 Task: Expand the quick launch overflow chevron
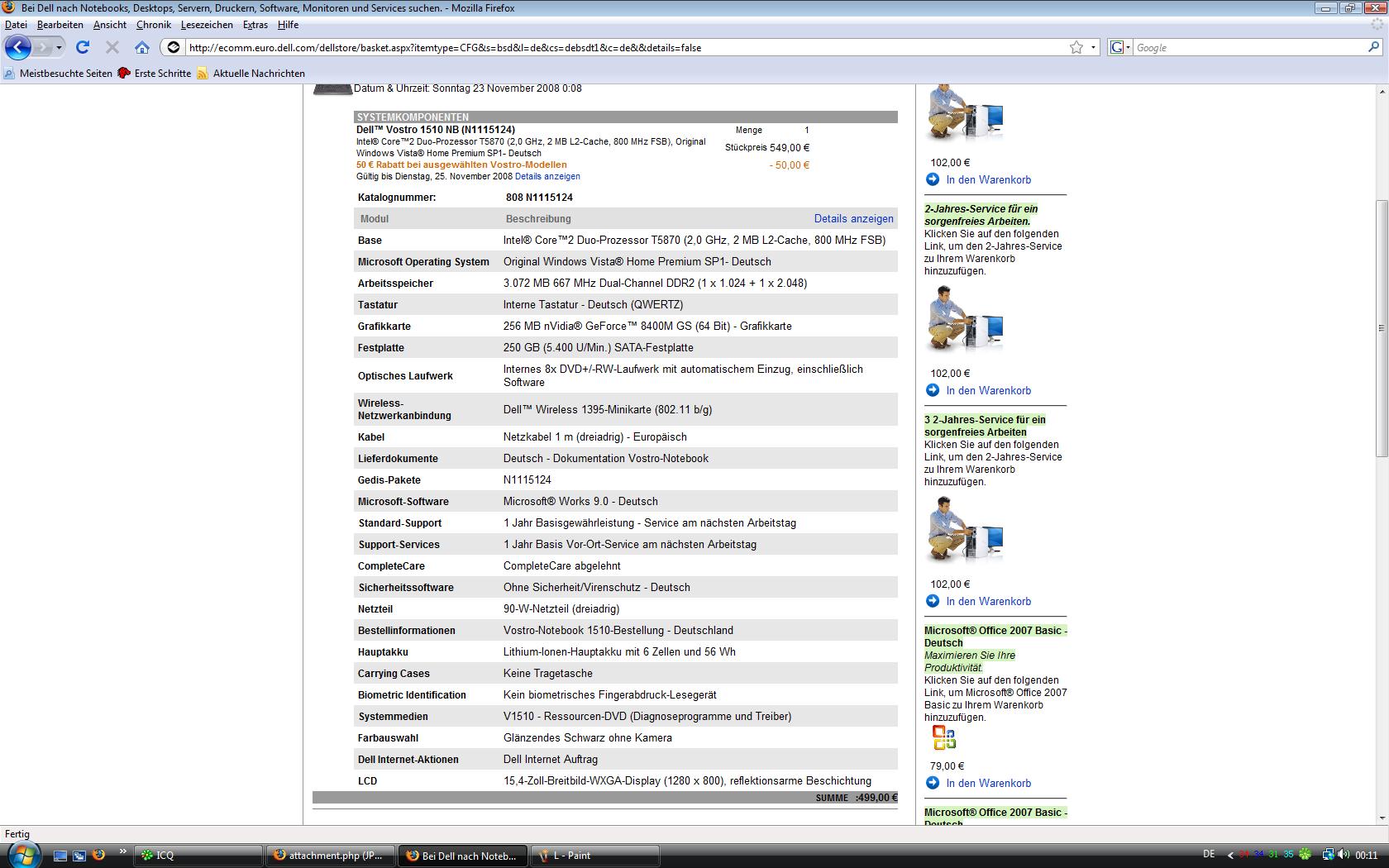point(122,851)
